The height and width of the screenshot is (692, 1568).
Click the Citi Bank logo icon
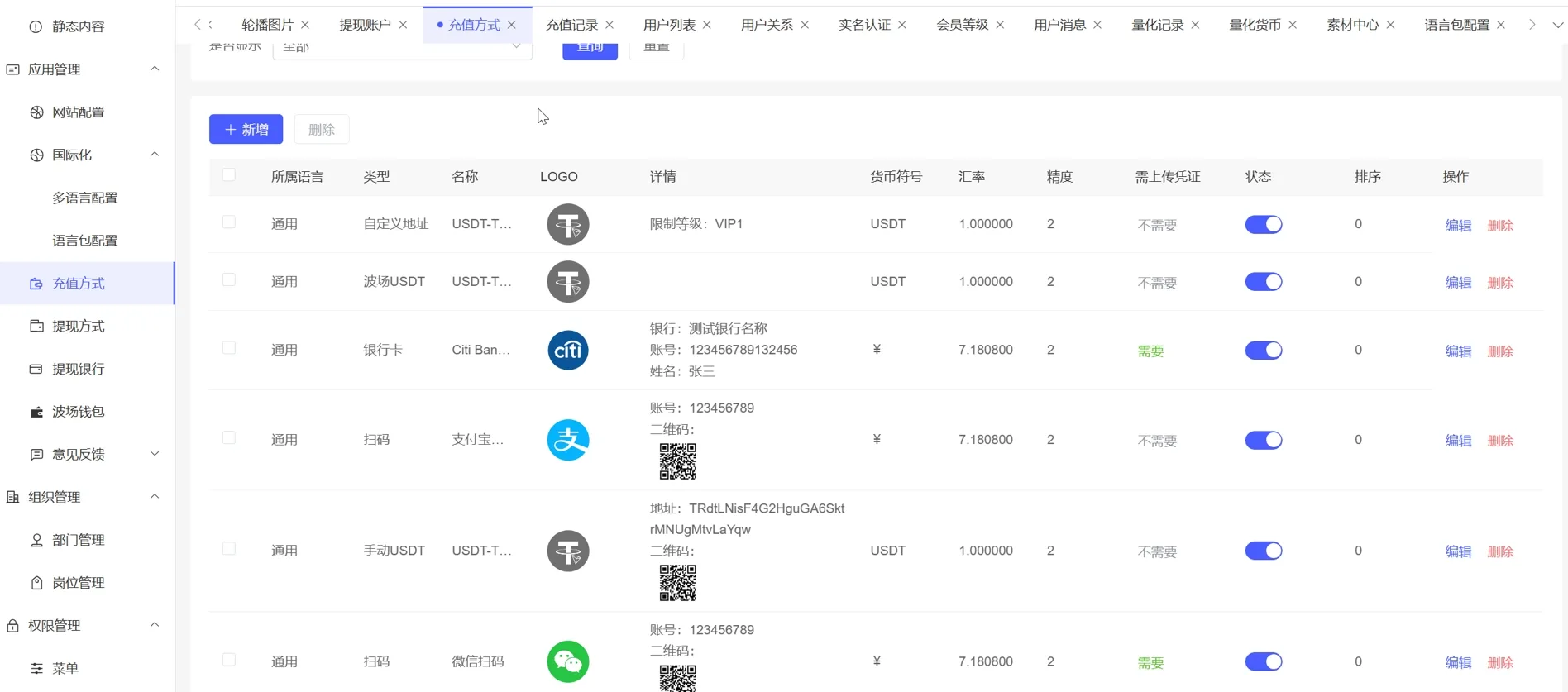pos(567,351)
